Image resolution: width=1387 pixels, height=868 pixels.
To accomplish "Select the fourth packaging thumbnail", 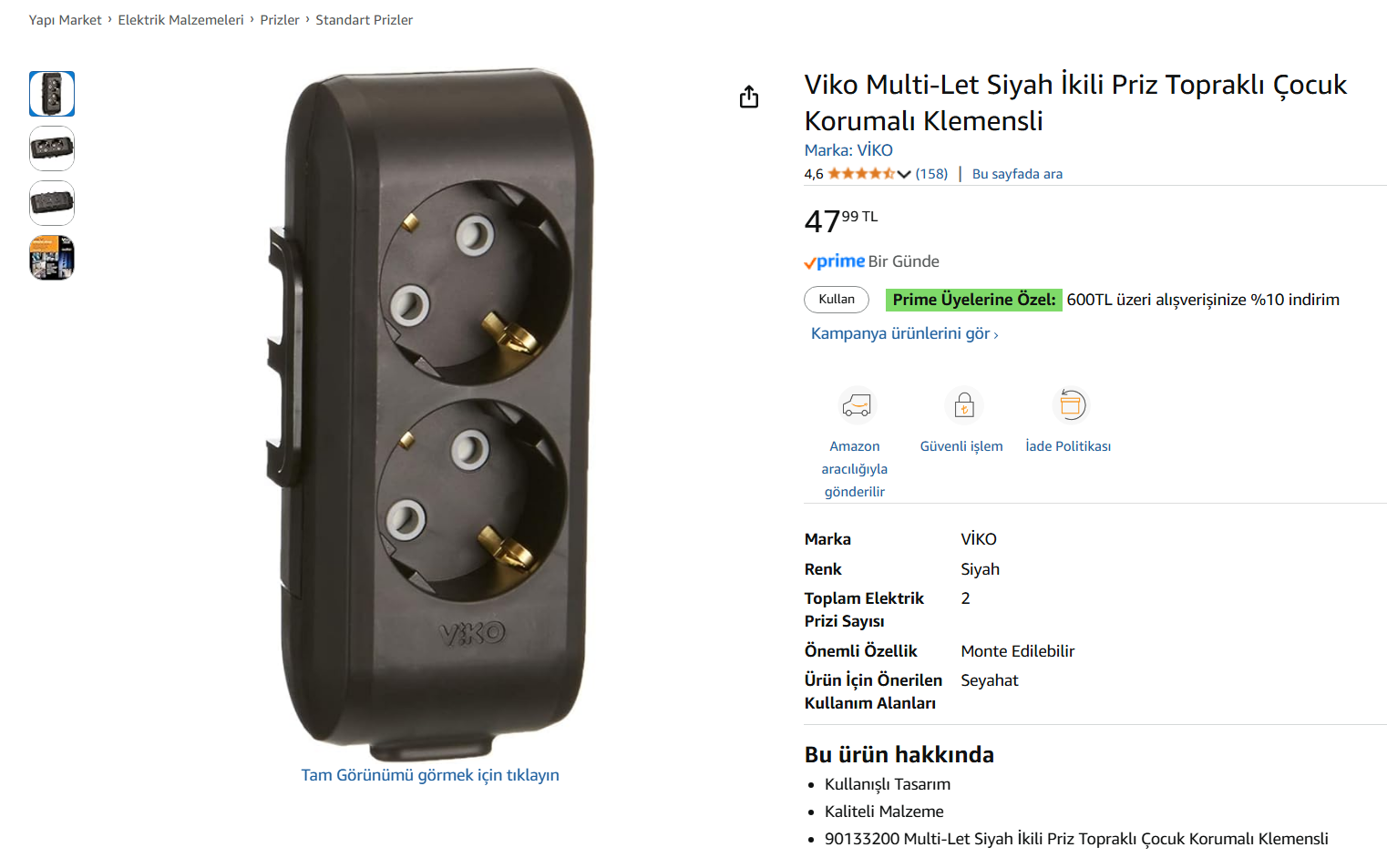I will coord(52,258).
